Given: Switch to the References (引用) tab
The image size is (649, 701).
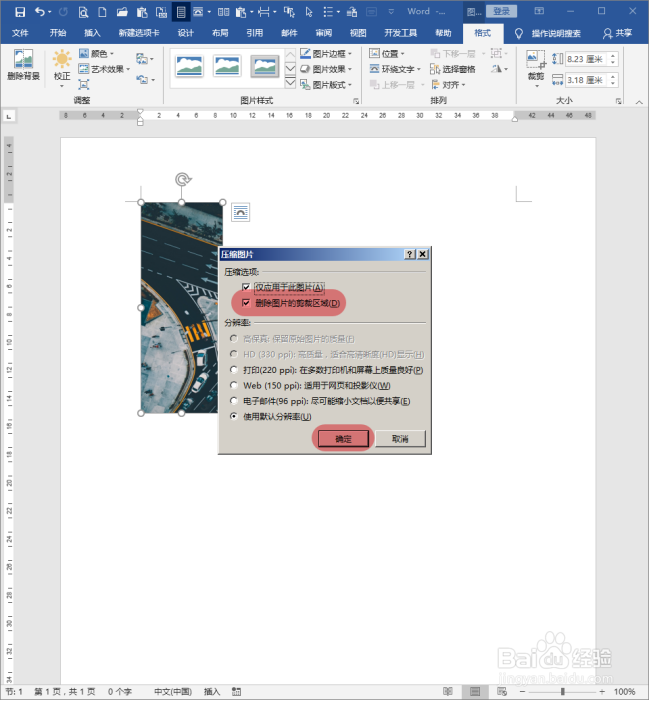Looking at the screenshot, I should (x=254, y=34).
